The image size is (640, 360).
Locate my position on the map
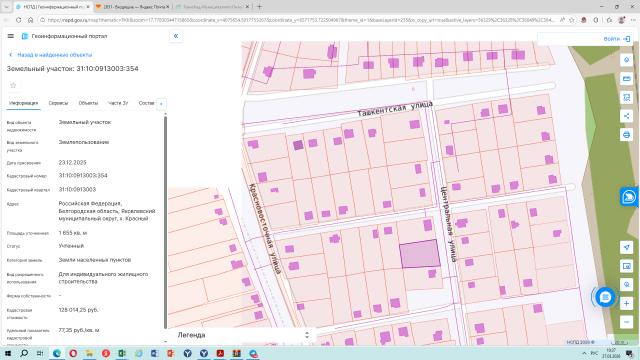(627, 247)
